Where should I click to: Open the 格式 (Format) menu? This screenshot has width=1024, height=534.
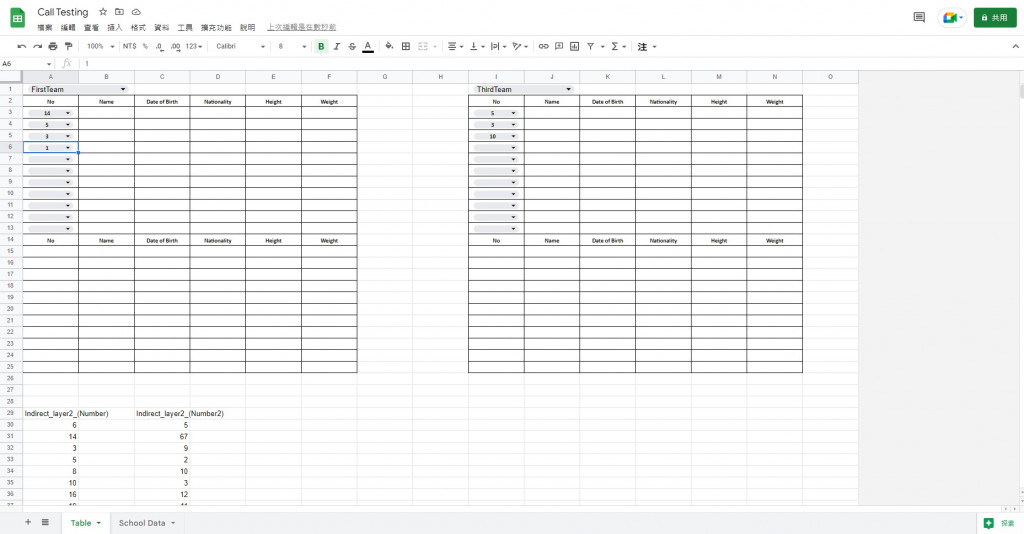(138, 27)
